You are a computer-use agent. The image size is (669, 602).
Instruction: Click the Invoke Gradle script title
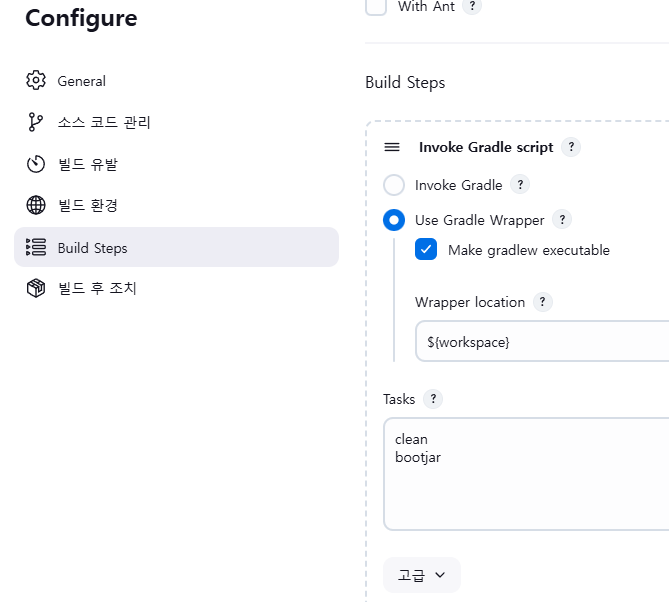(x=486, y=147)
